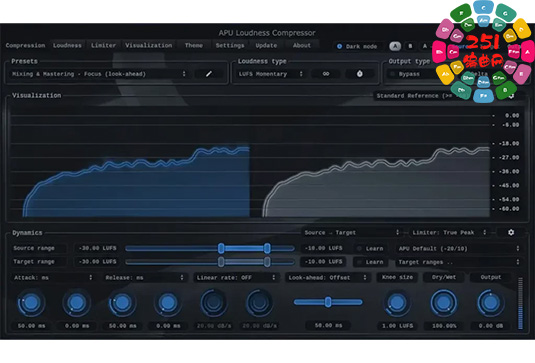This screenshot has height=363, width=535.
Task: Open the LUFS Momentary loudness type dropdown
Action: 270,74
